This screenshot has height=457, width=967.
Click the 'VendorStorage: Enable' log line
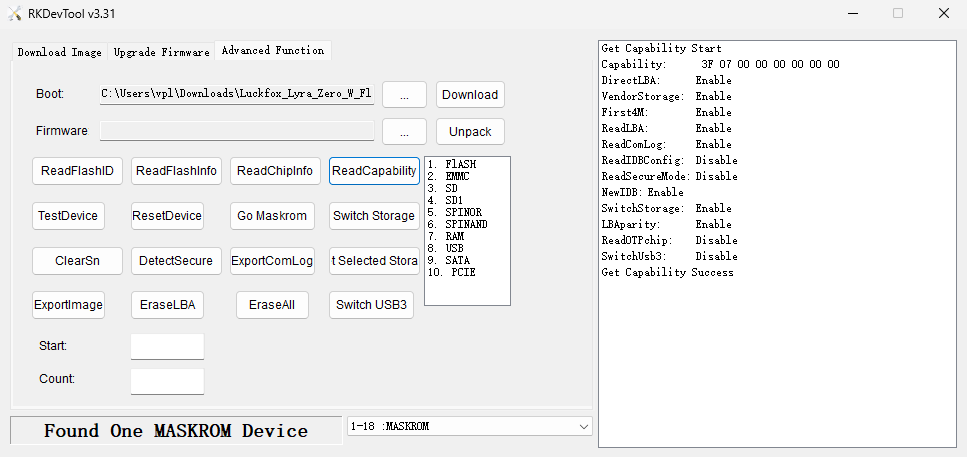tap(666, 96)
